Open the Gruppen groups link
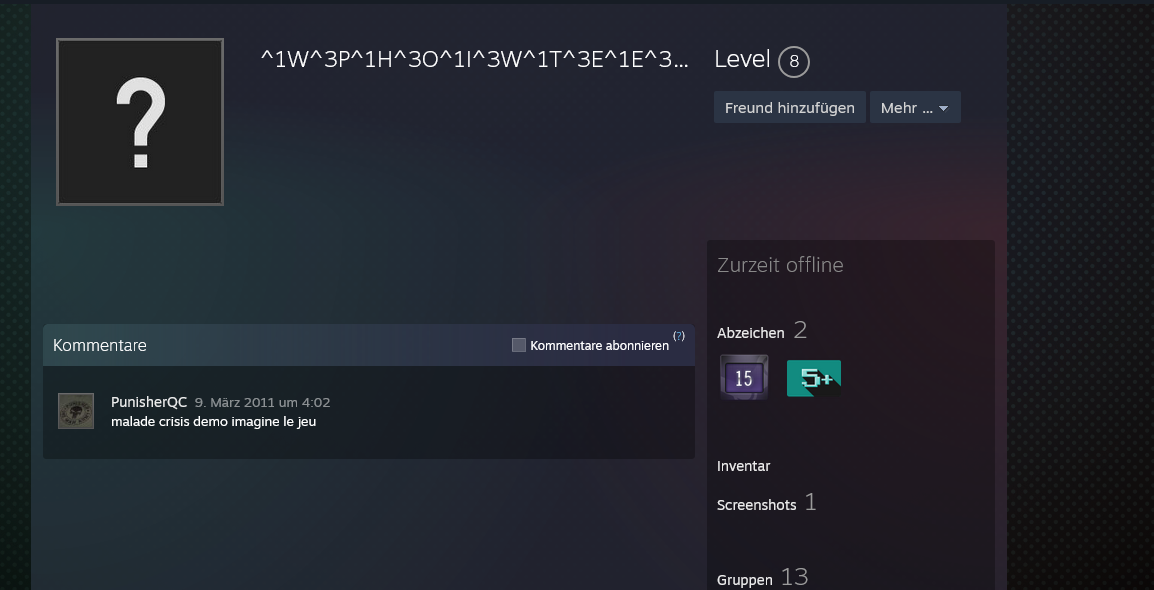This screenshot has width=1154, height=590. point(745,580)
